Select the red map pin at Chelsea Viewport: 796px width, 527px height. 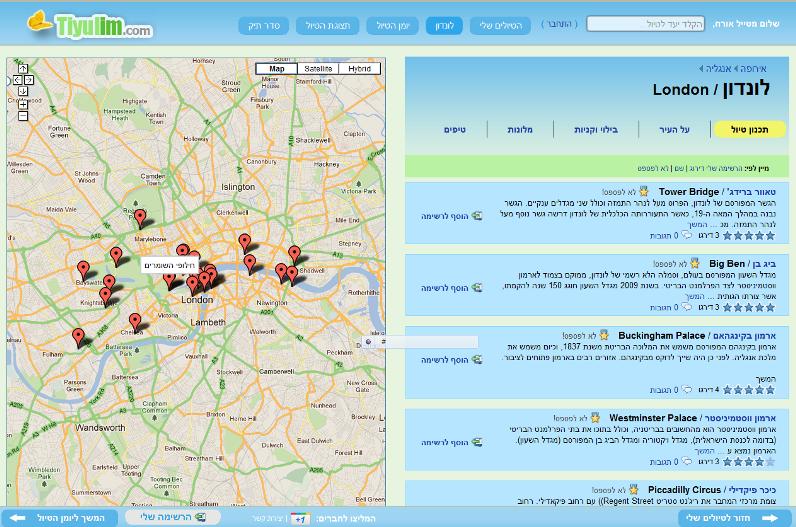coord(135,322)
